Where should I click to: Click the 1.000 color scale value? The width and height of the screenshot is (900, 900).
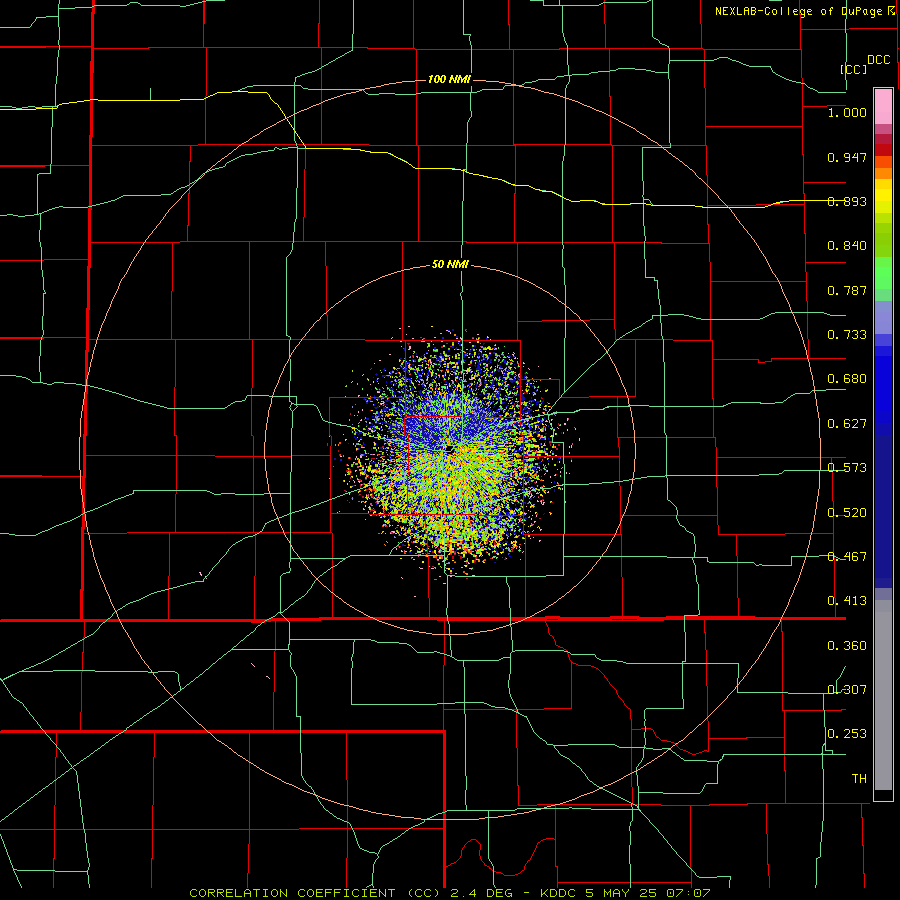click(847, 112)
